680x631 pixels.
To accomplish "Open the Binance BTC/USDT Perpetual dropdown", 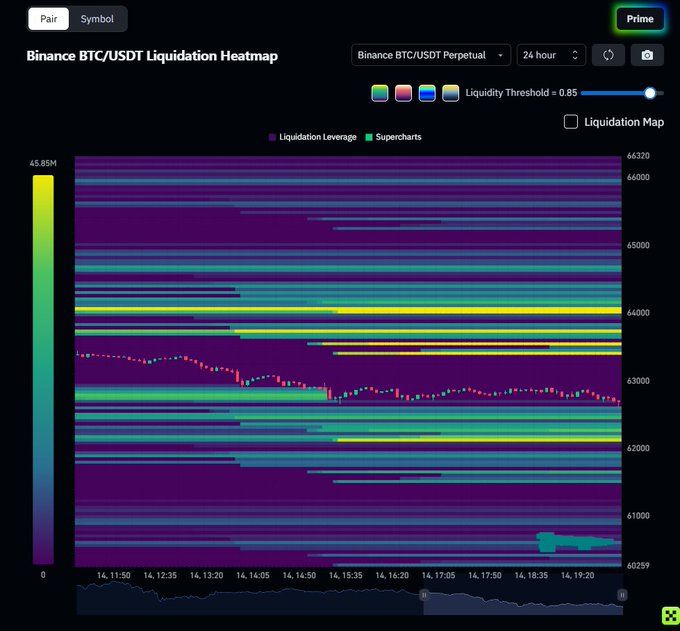I will point(431,55).
